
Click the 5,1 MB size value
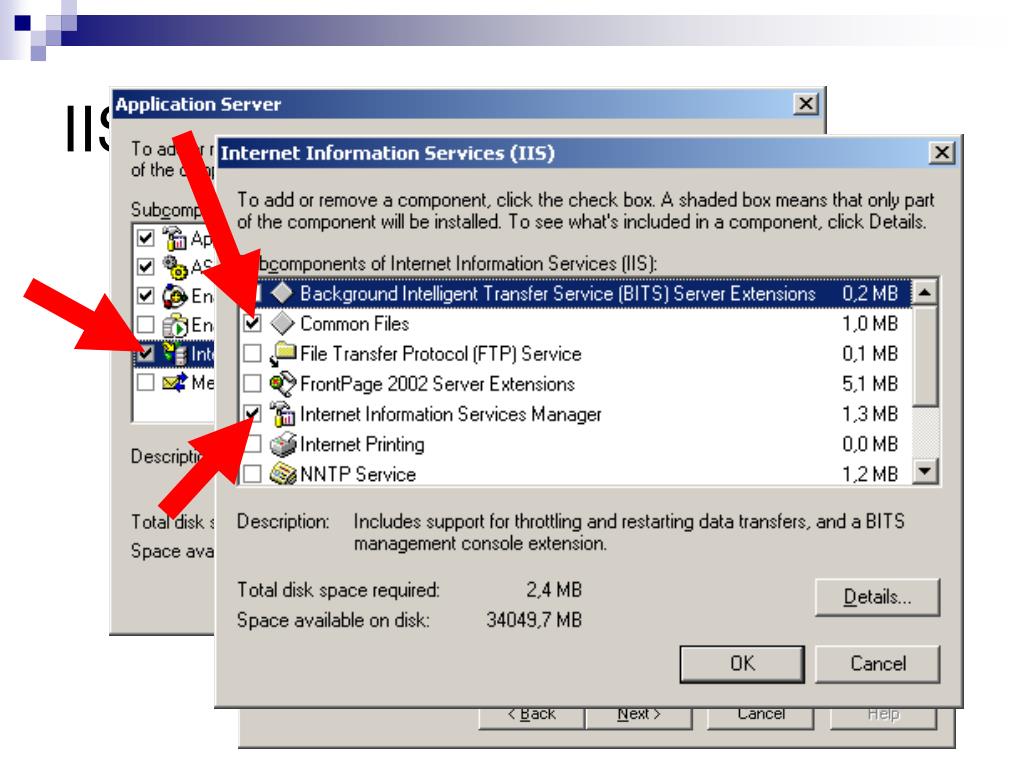(x=870, y=383)
